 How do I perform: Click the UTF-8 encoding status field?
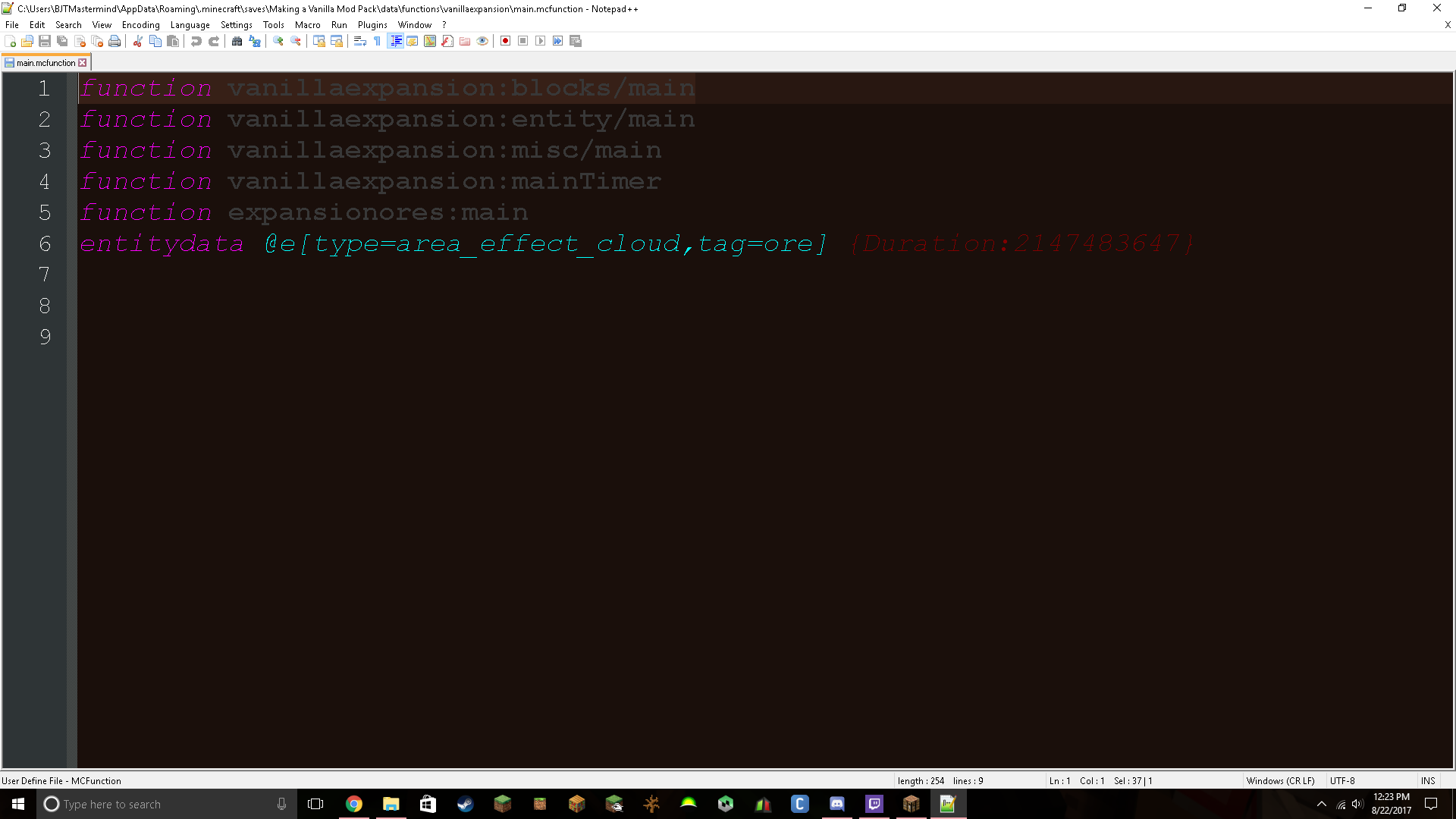[x=1342, y=780]
